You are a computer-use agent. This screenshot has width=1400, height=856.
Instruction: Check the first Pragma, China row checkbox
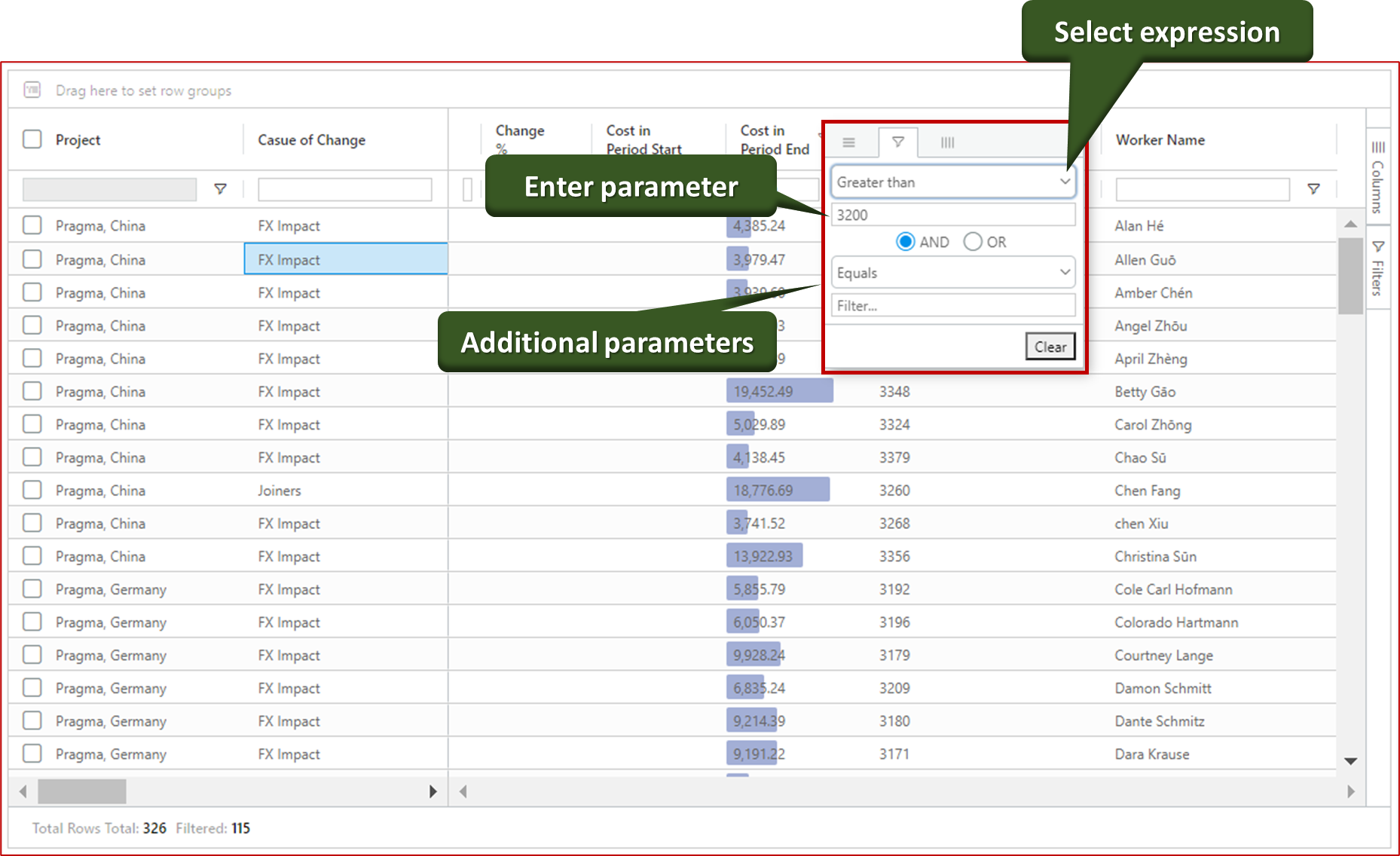[x=32, y=225]
